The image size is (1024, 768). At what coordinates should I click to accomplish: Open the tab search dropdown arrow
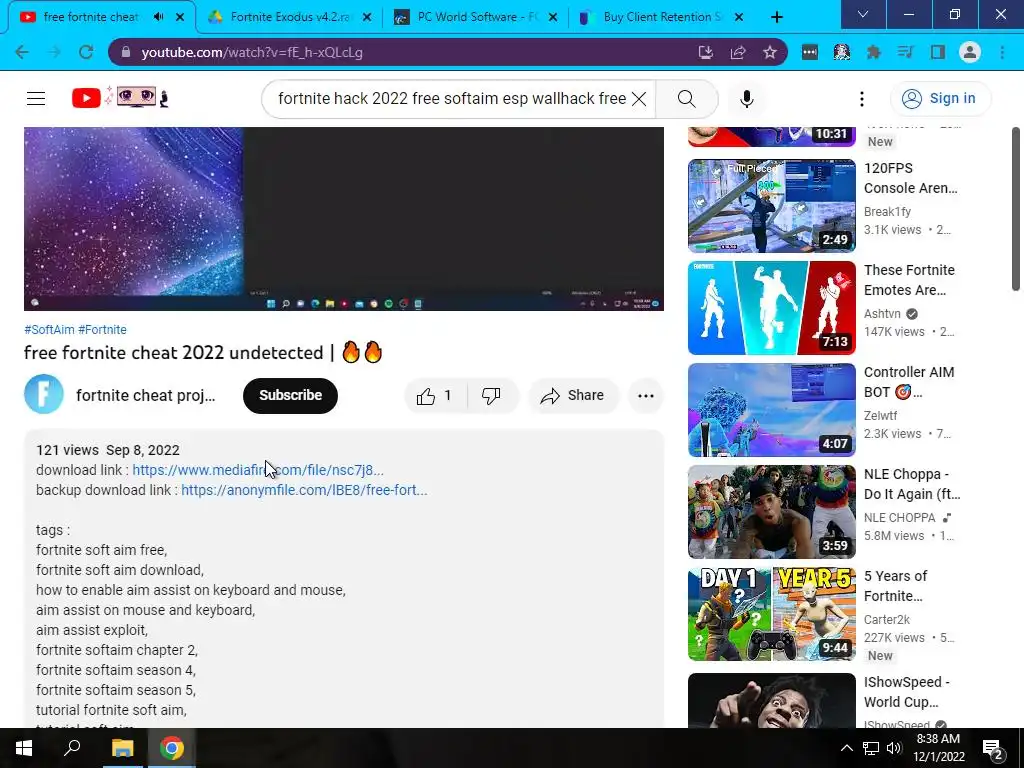863,14
